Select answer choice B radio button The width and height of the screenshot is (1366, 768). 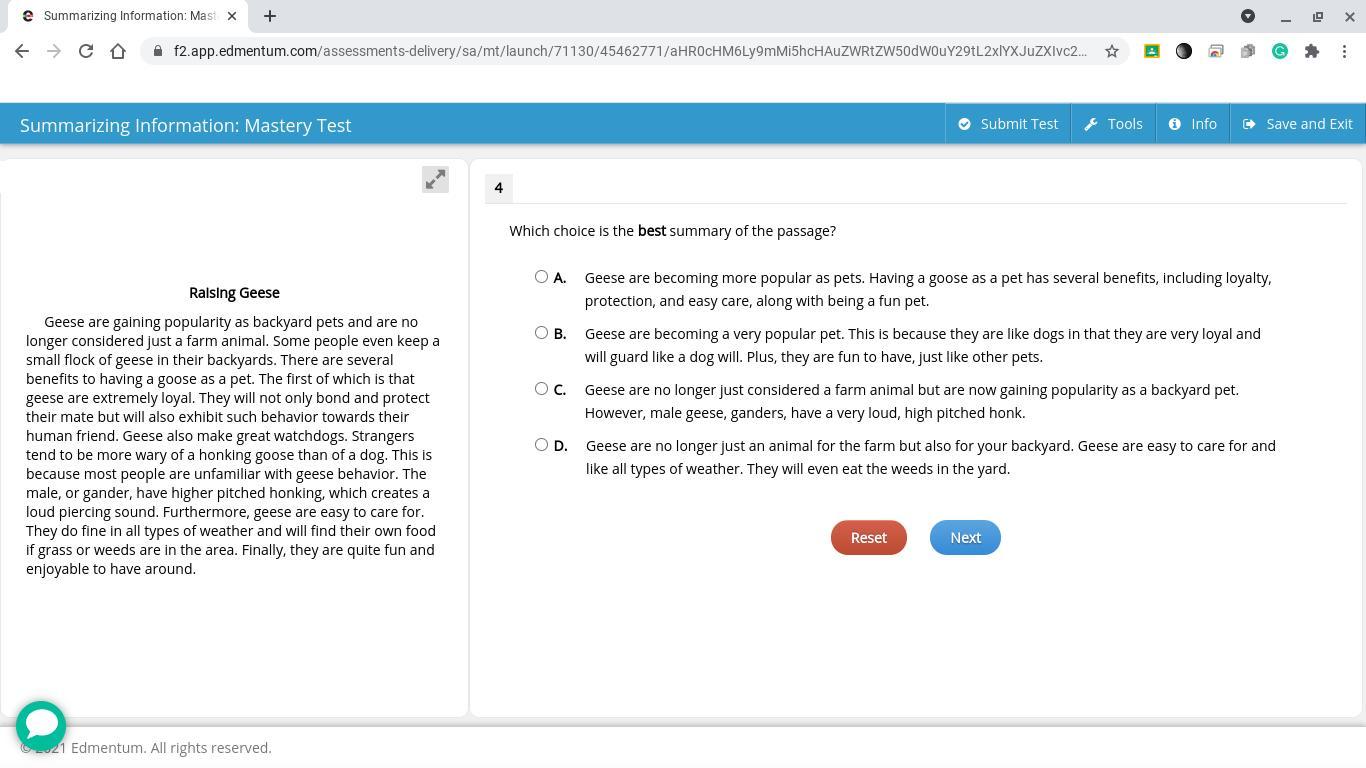[541, 333]
